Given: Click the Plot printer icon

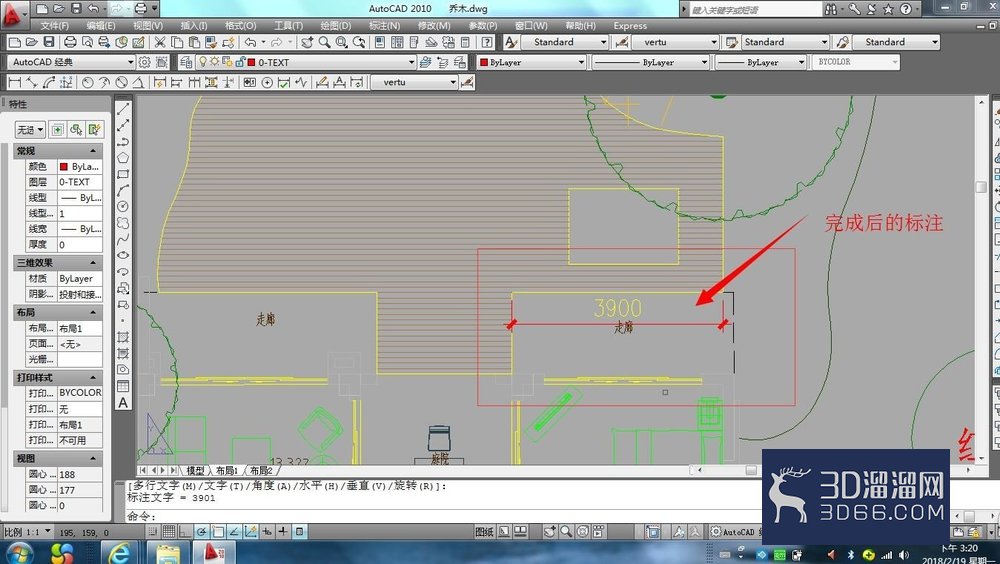Looking at the screenshot, I should (x=70, y=42).
